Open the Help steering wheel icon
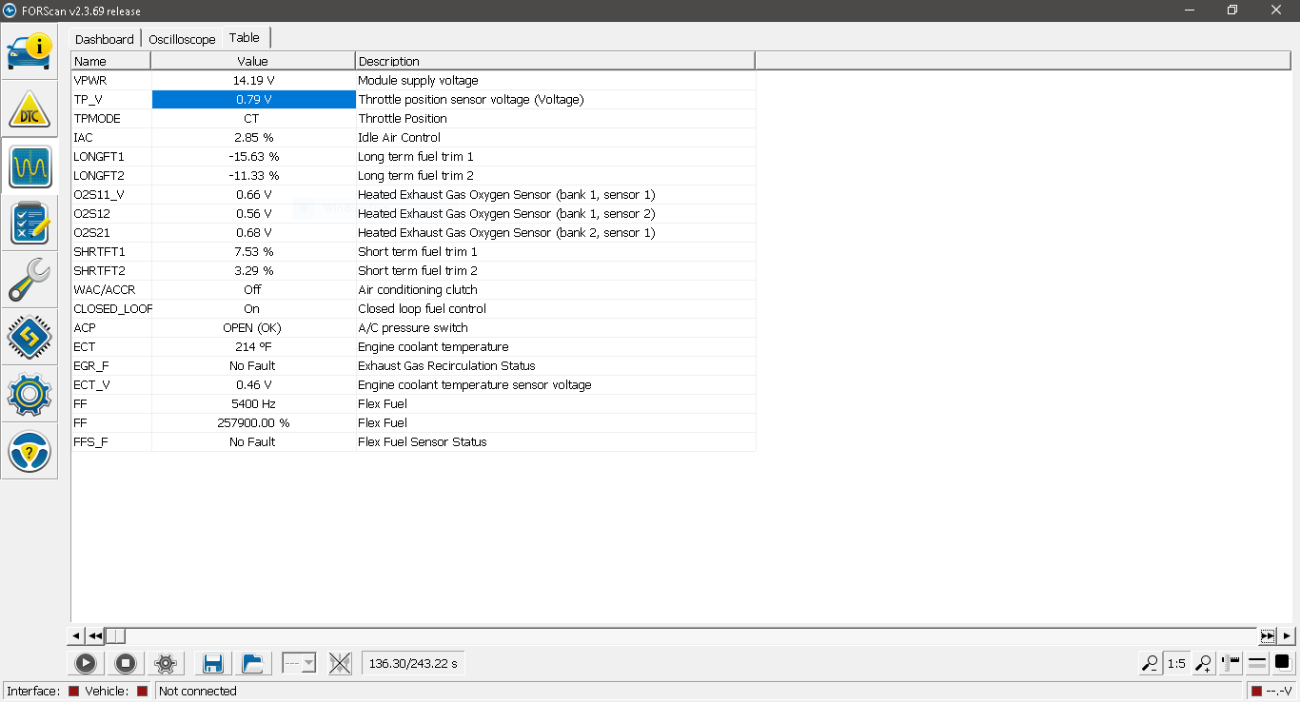 tap(29, 452)
